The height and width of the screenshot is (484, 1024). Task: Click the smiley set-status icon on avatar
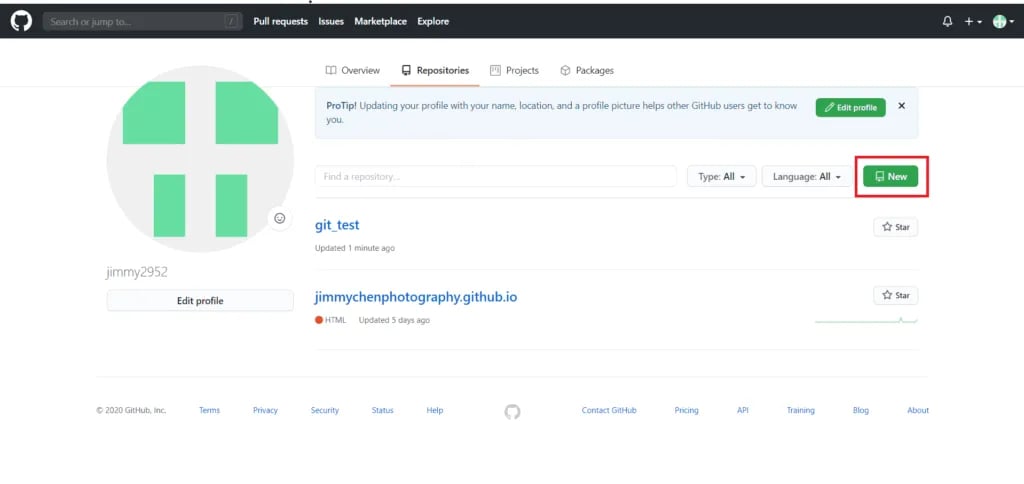[x=280, y=218]
